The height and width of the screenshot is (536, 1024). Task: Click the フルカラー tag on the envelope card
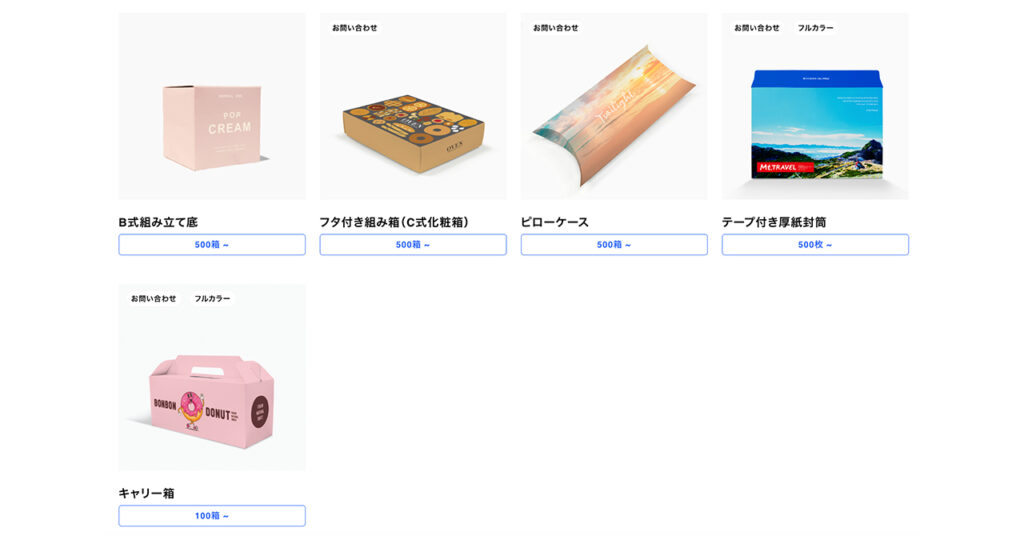(816, 28)
